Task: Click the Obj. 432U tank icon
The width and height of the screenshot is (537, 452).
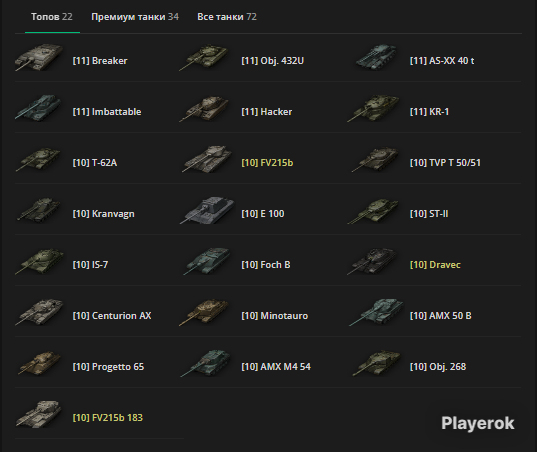Action: tap(203, 57)
